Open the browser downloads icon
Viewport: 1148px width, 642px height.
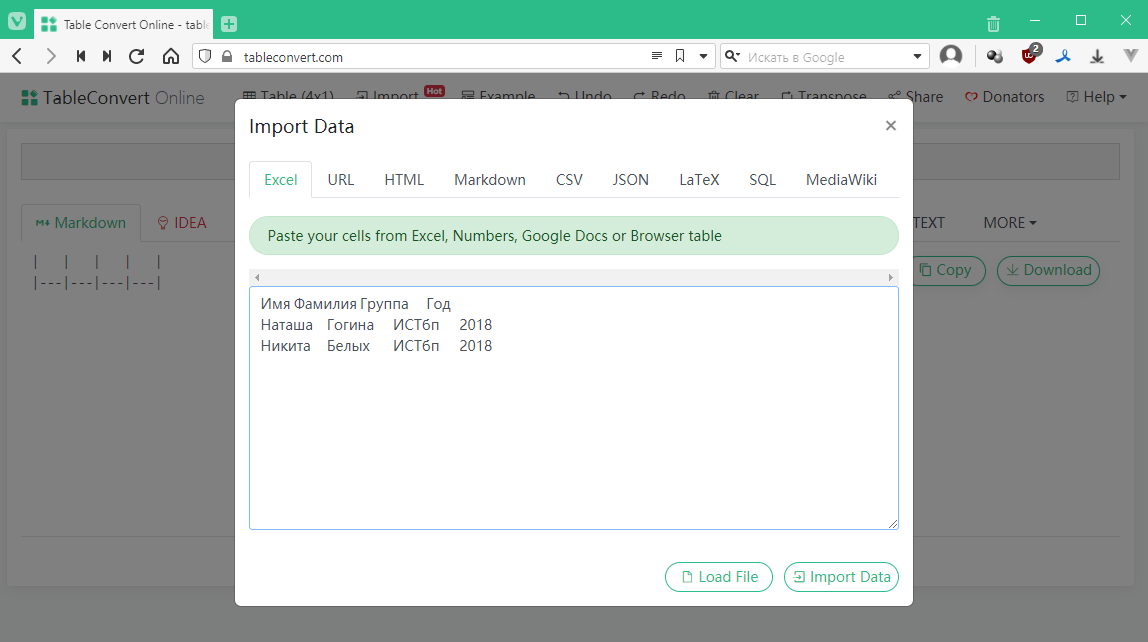1097,57
